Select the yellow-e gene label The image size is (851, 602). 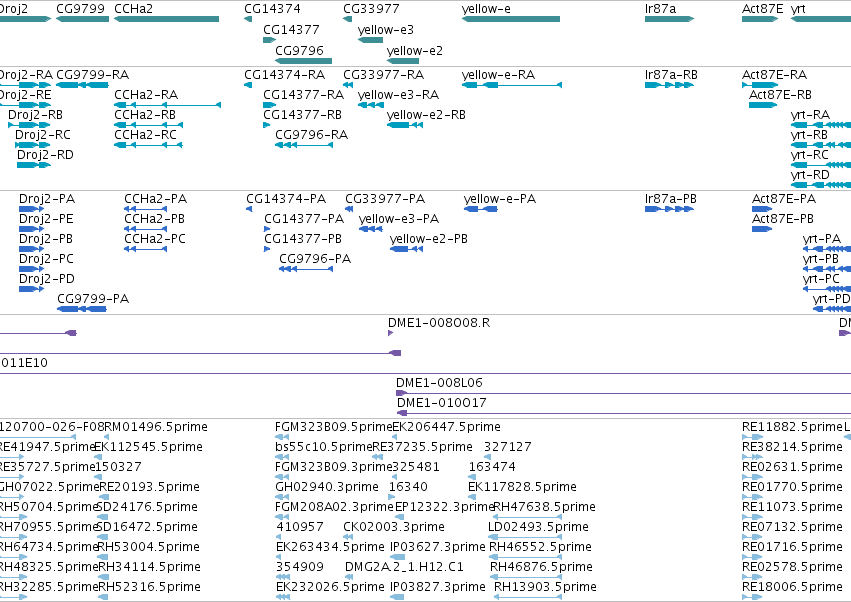(486, 9)
